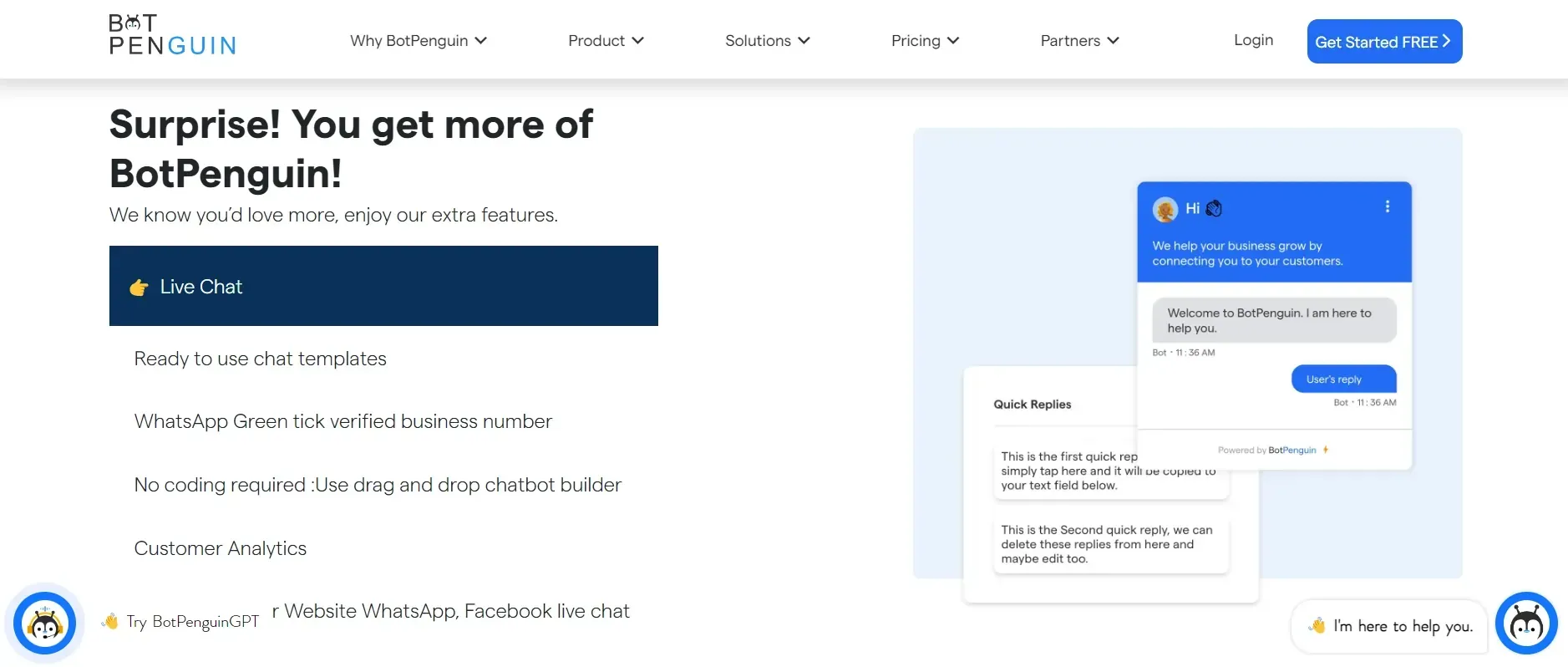This screenshot has height=667, width=1568.
Task: Click the Second quick reply card
Action: (1111, 545)
